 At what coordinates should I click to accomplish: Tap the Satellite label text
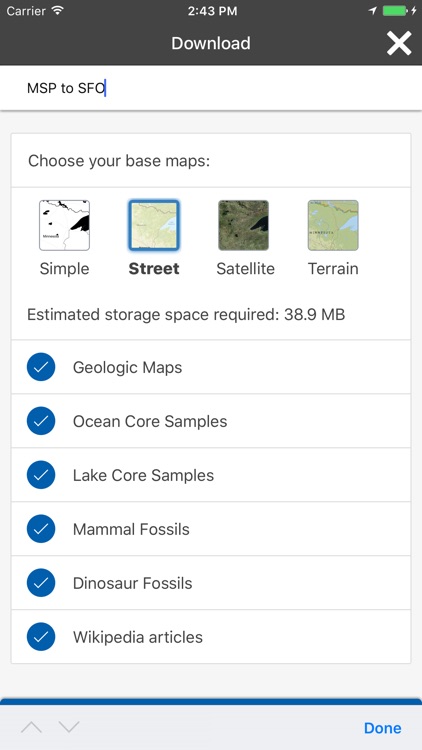[x=245, y=268]
